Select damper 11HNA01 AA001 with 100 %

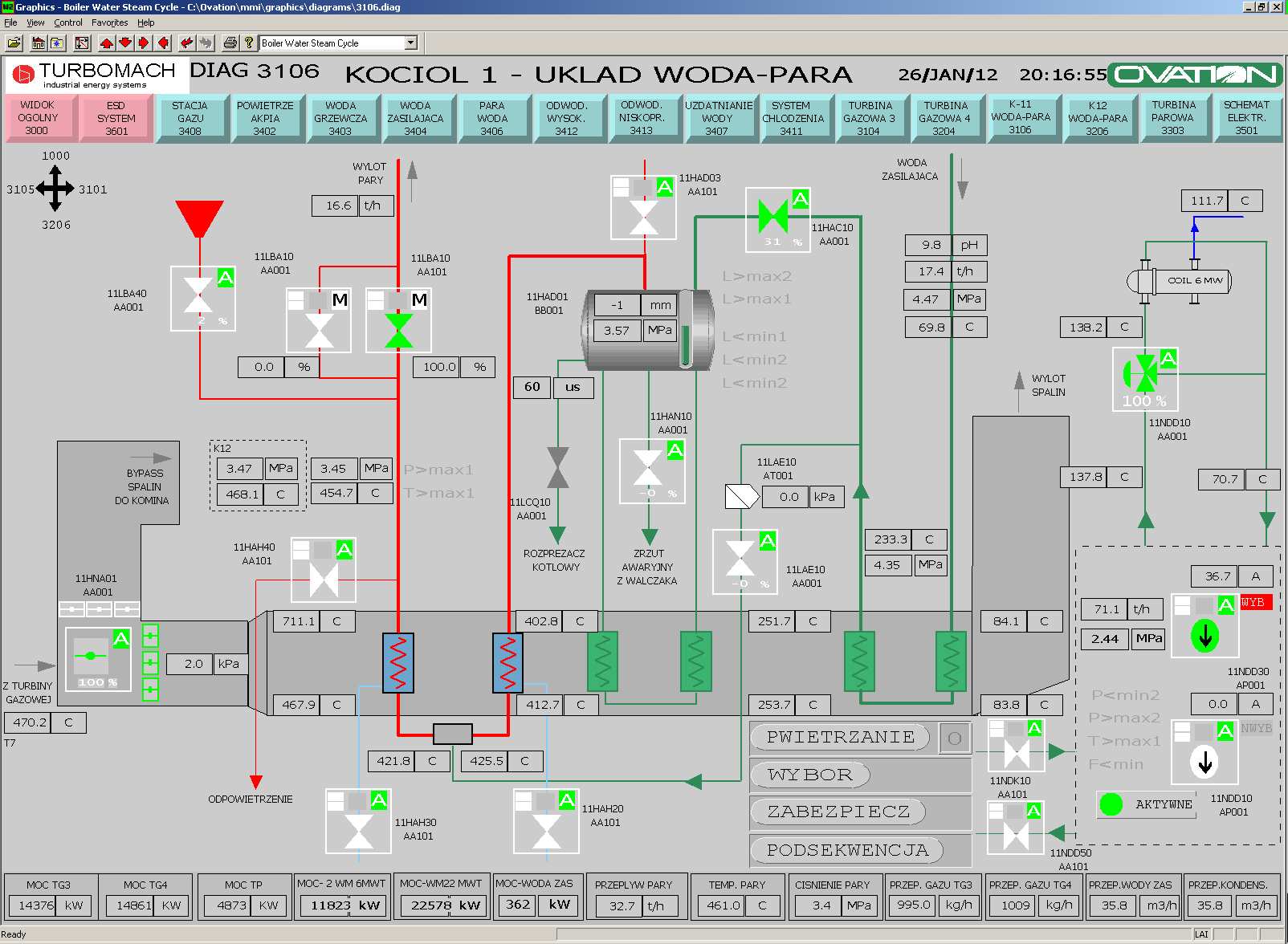click(98, 659)
